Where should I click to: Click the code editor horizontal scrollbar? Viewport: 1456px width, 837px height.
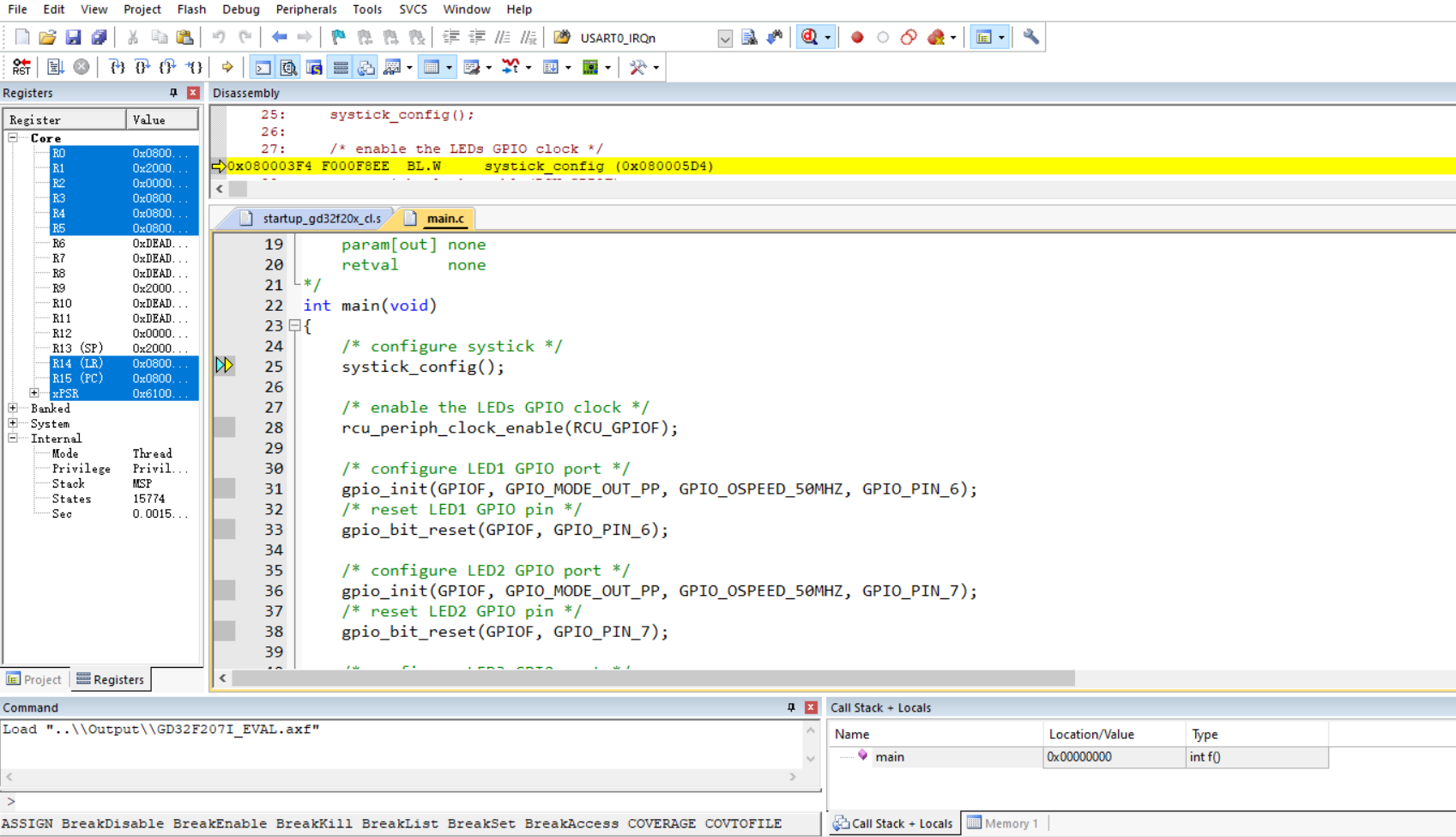[653, 678]
